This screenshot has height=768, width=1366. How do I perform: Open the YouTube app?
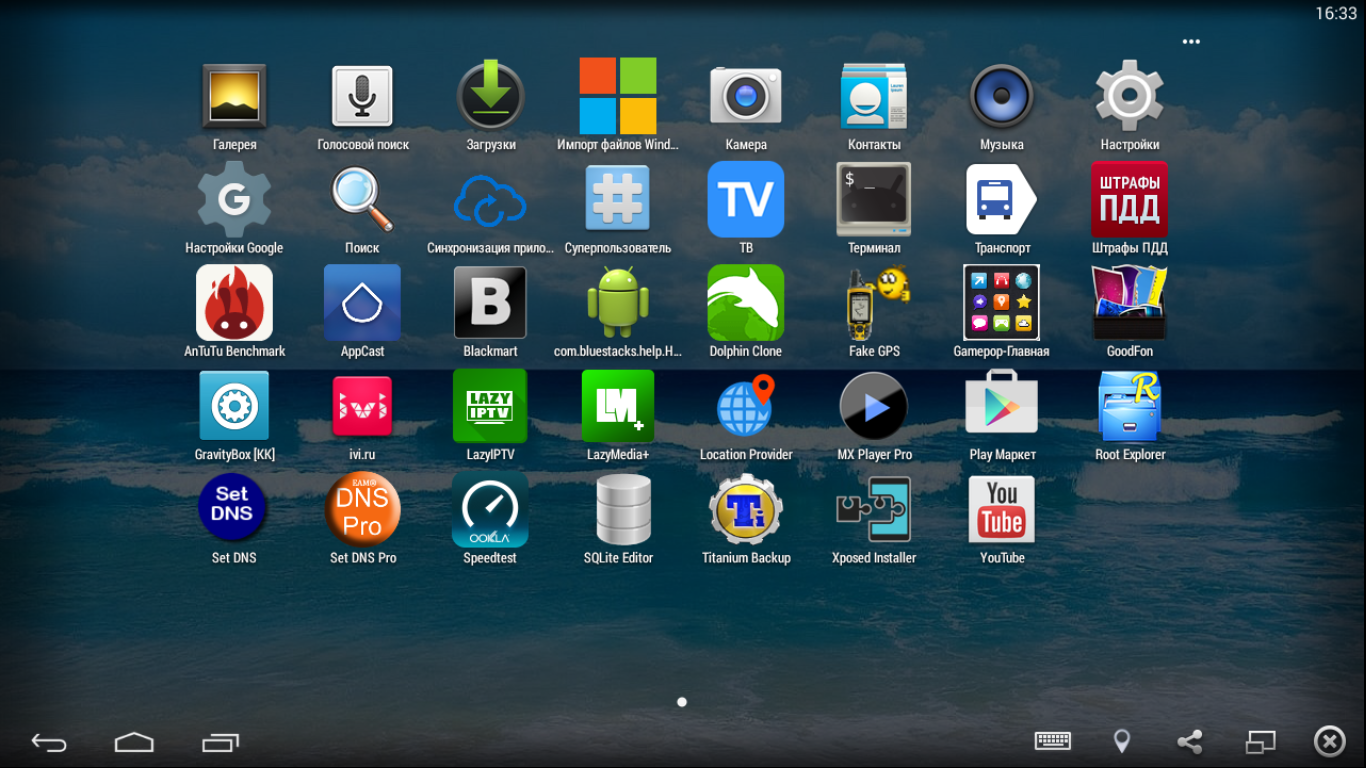(x=1002, y=509)
